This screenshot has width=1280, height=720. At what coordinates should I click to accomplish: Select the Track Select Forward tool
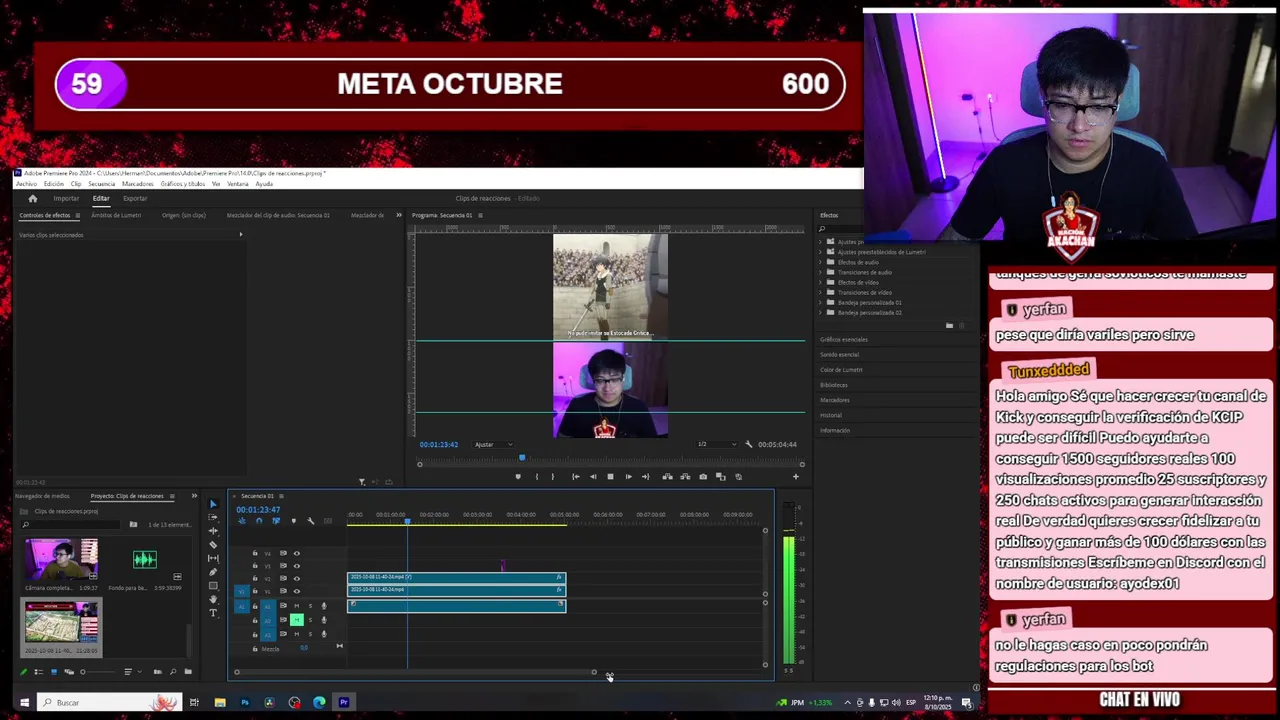coord(213,517)
